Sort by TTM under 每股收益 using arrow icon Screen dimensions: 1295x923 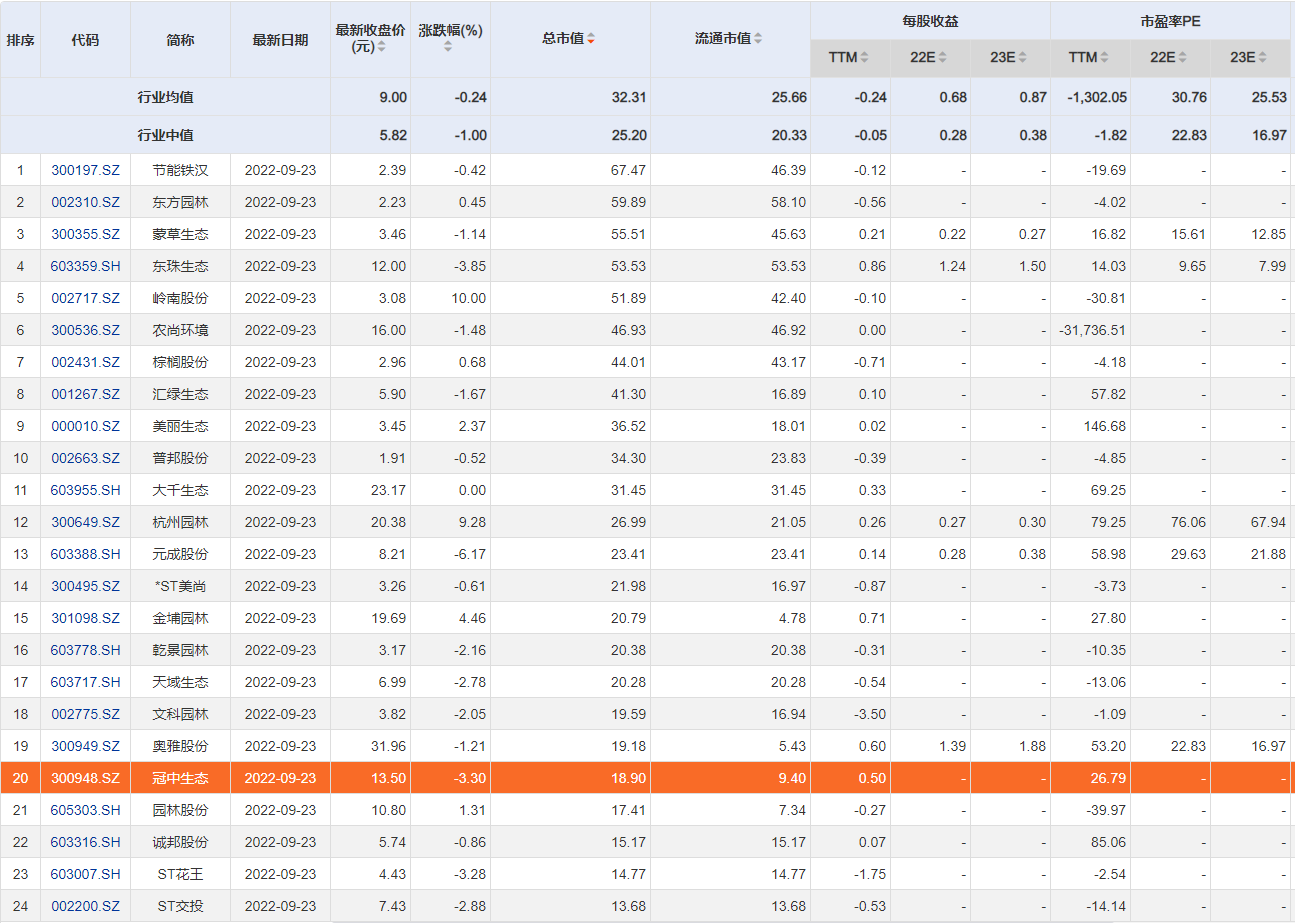(865, 58)
